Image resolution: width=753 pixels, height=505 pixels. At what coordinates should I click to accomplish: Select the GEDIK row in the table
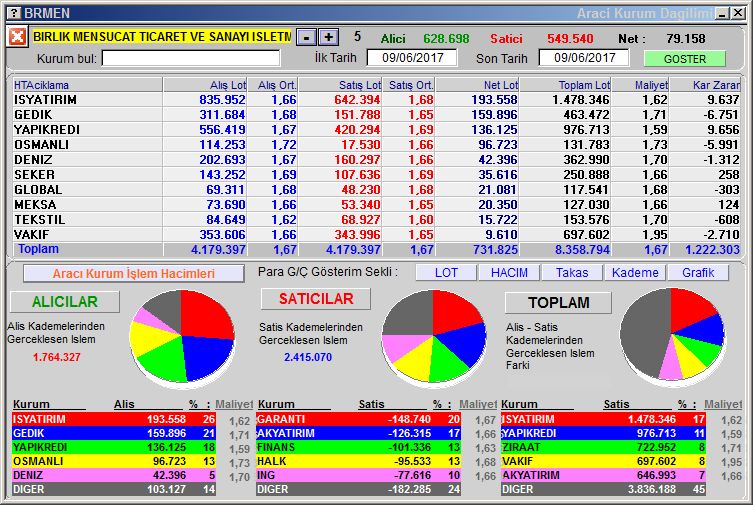pyautogui.click(x=376, y=115)
